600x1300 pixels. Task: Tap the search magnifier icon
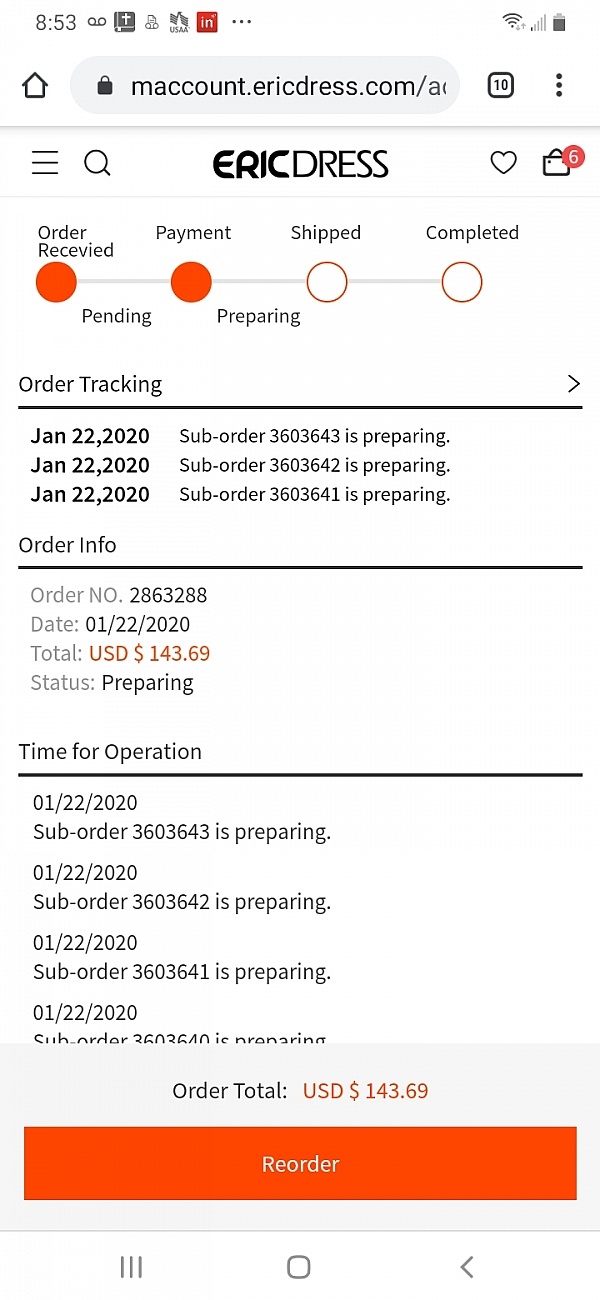point(97,163)
